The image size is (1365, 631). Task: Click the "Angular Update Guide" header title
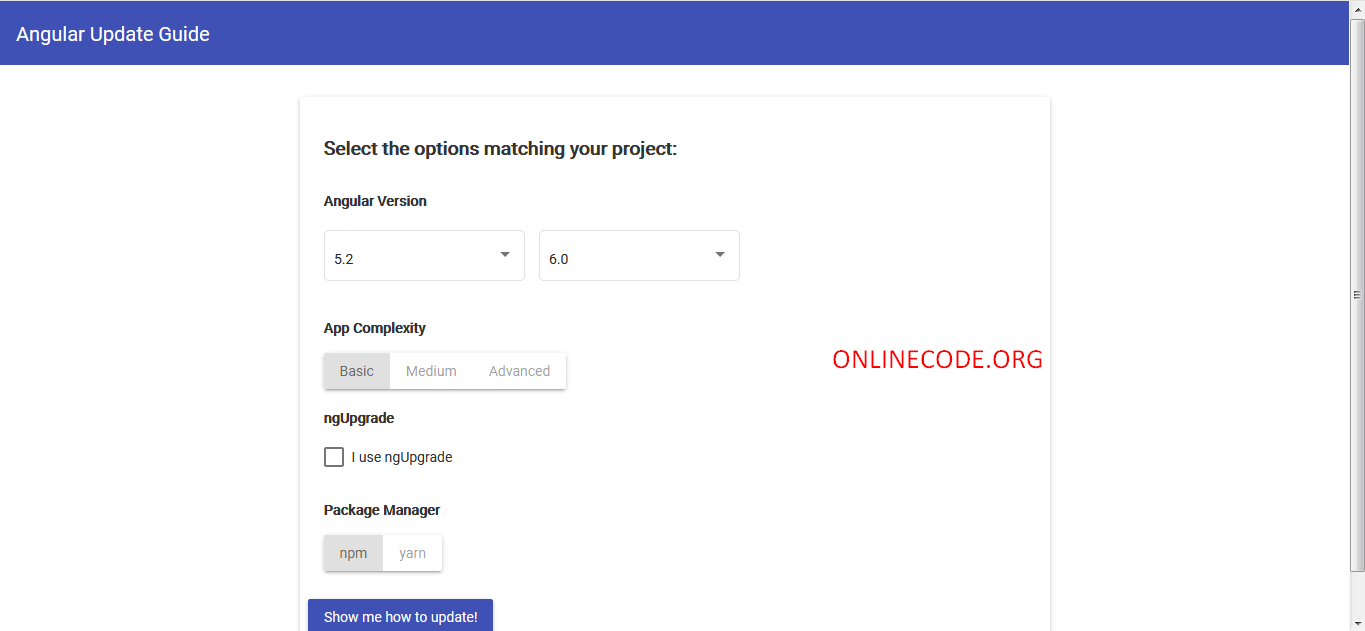[112, 33]
